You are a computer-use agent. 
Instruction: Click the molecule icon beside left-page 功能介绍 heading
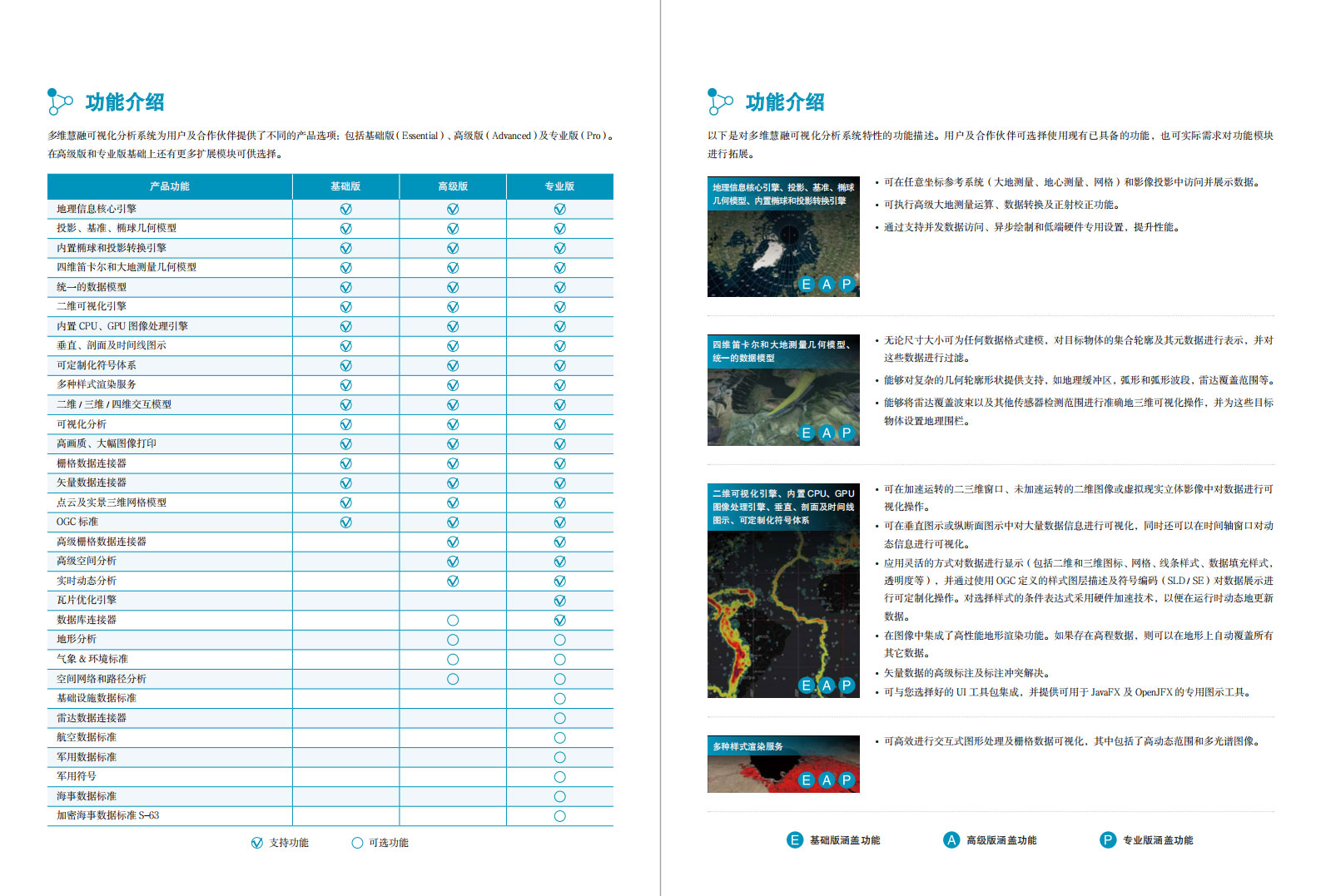click(x=59, y=101)
